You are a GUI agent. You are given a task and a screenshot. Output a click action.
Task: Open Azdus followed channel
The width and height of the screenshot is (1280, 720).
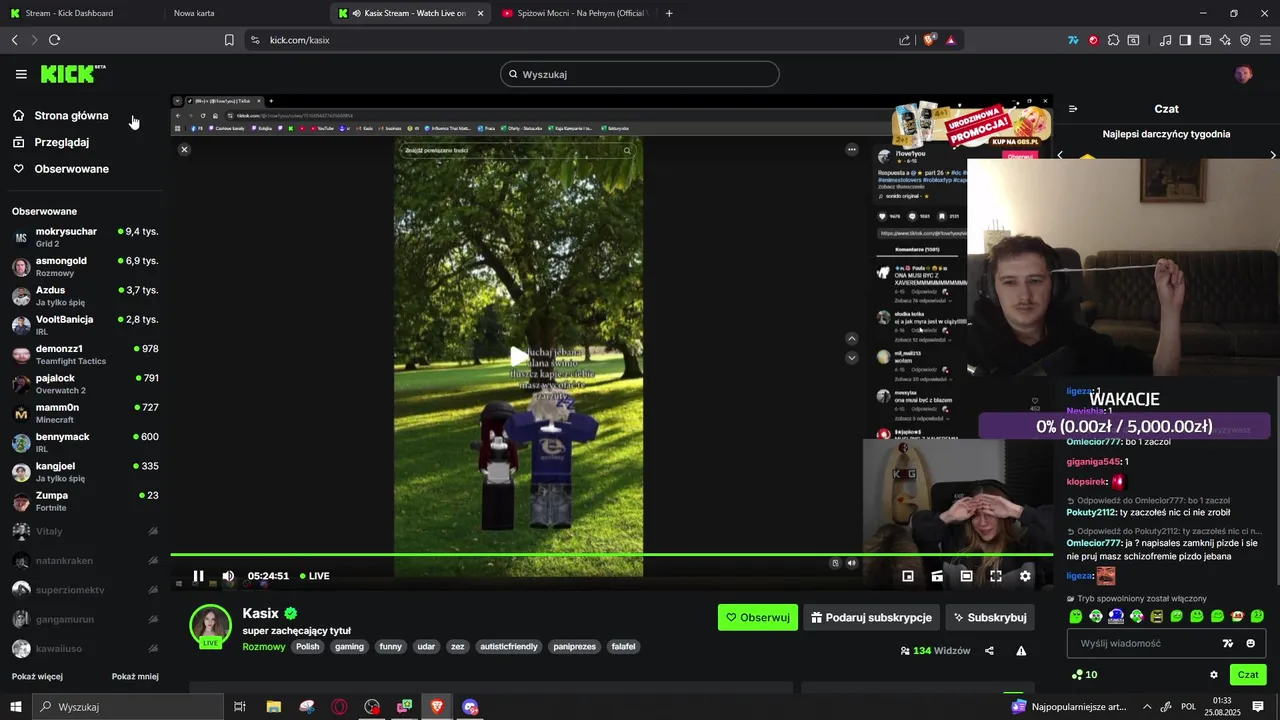[85, 296]
